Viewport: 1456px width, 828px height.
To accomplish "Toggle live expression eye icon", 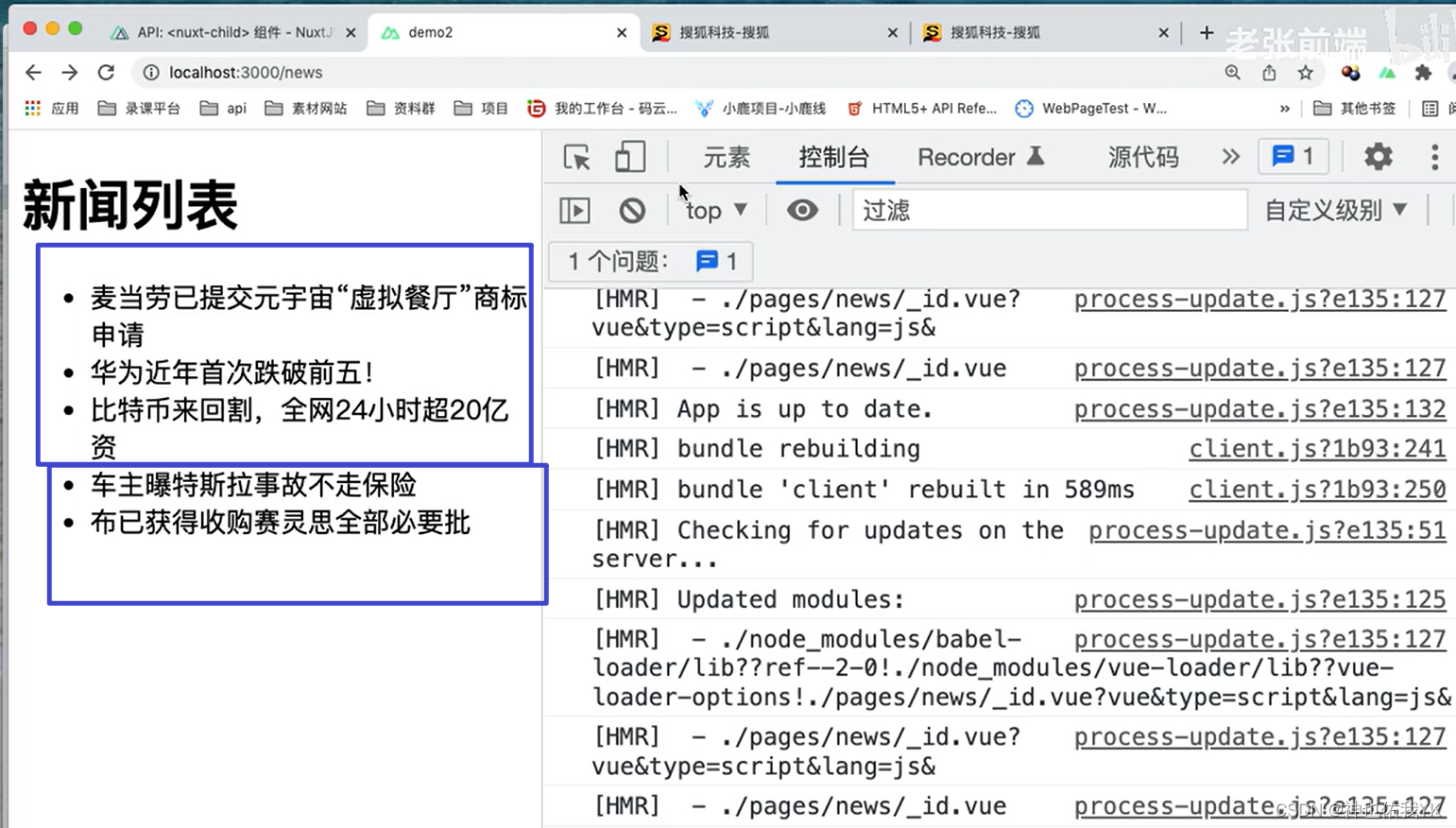I will tap(802, 210).
